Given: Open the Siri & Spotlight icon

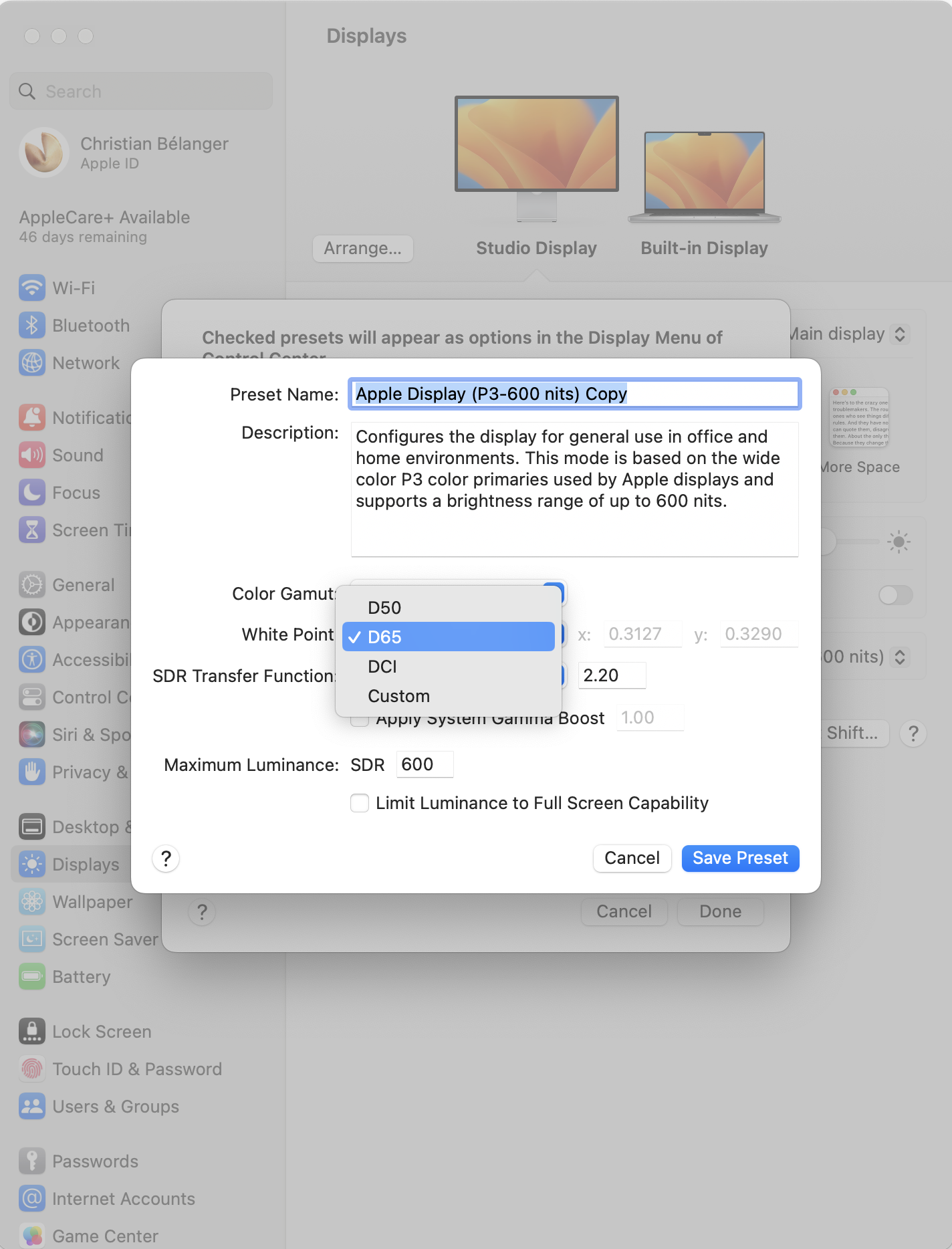Looking at the screenshot, I should pos(32,735).
